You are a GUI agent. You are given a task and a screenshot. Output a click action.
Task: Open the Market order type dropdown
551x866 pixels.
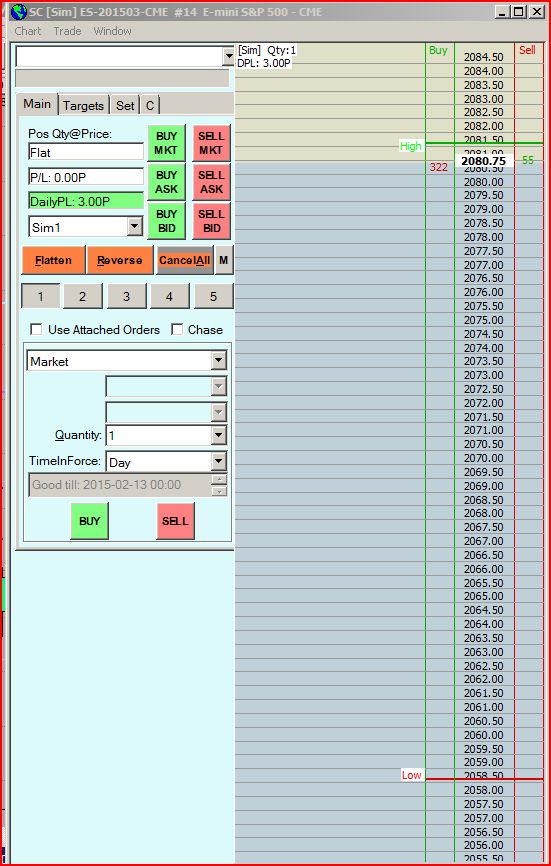point(219,361)
